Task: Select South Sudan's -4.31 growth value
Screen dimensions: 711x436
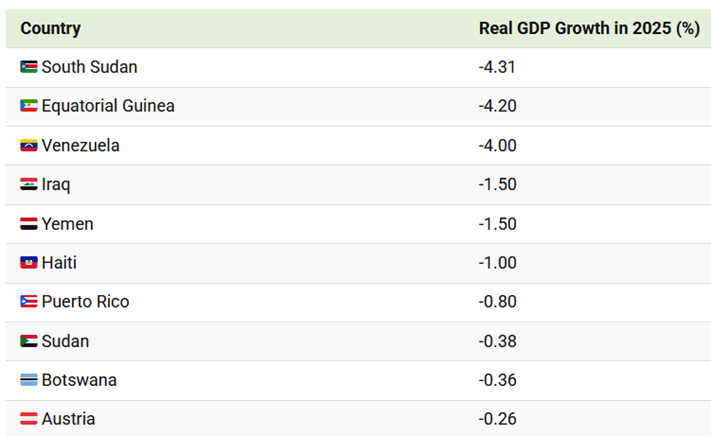Action: (x=497, y=67)
